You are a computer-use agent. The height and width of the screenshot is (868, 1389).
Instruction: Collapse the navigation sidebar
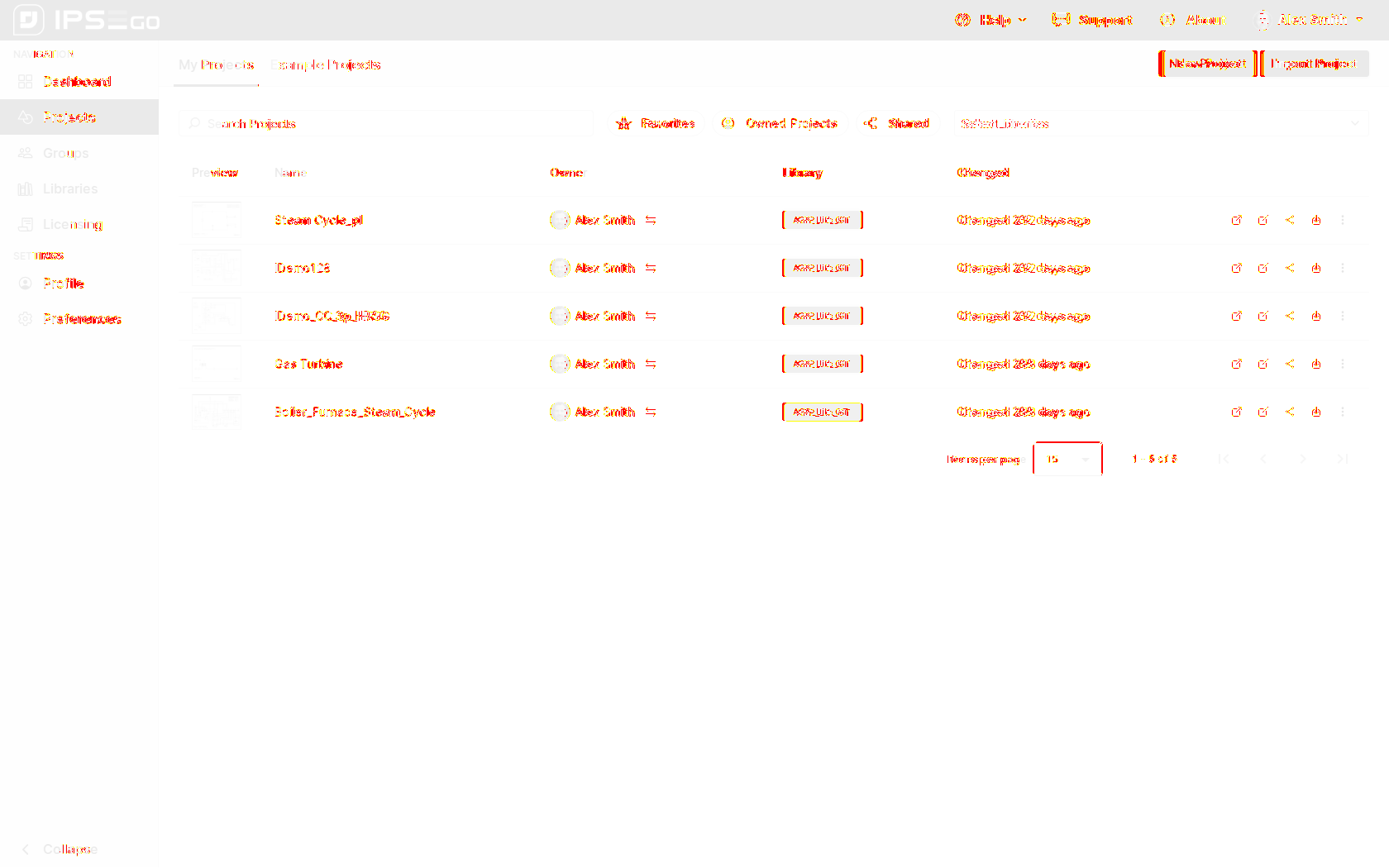[x=60, y=849]
